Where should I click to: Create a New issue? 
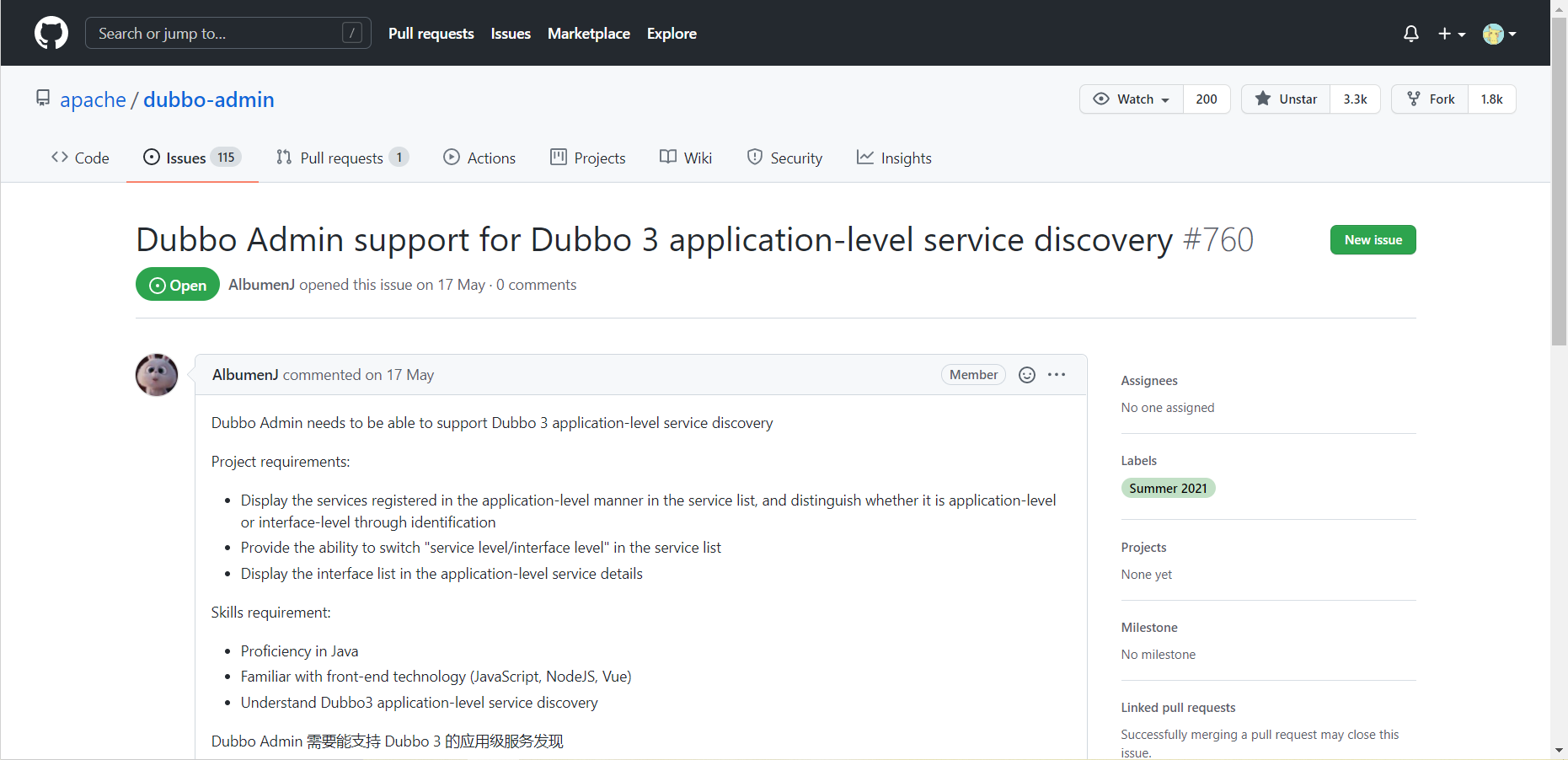pos(1373,240)
